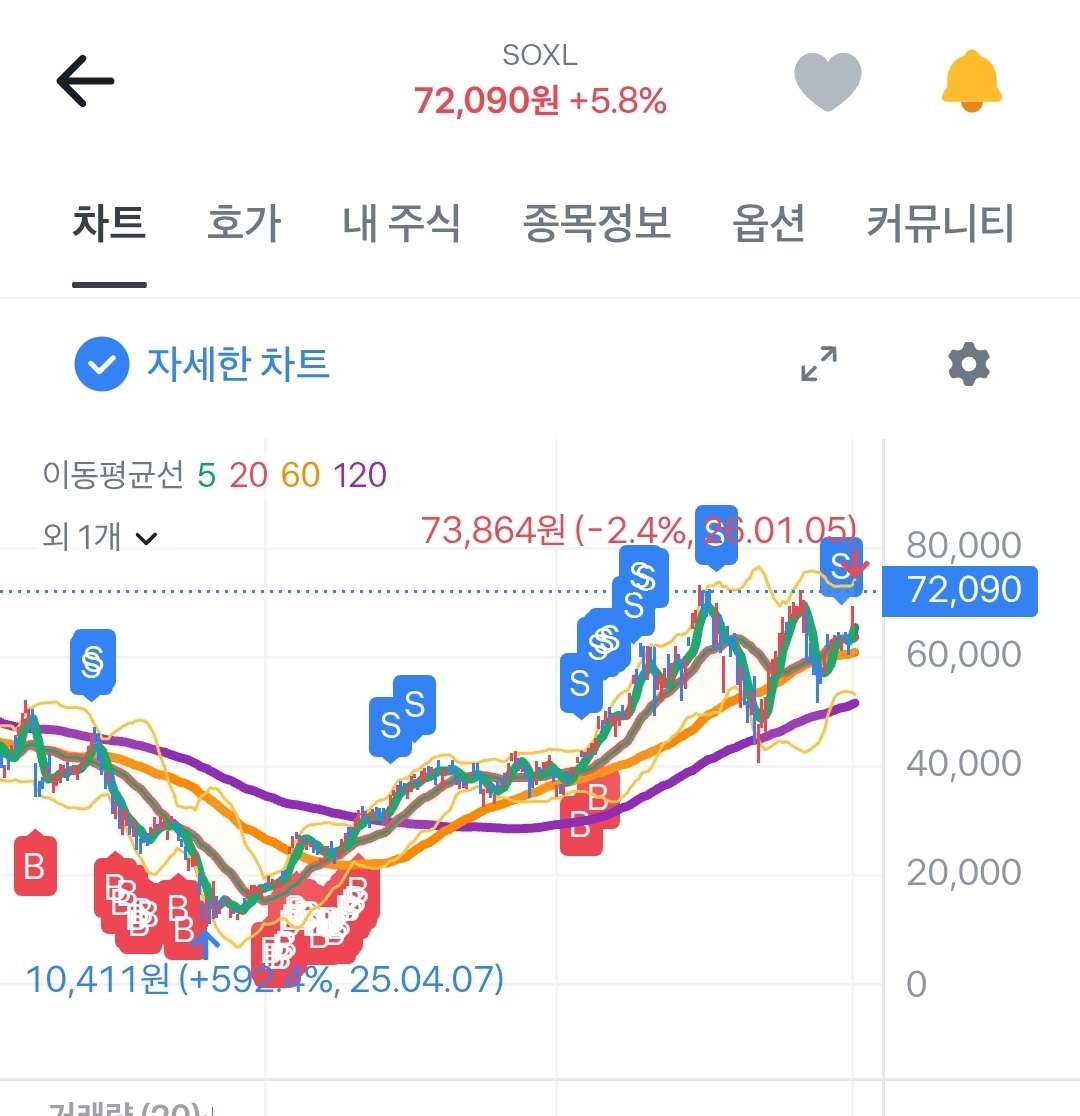The height and width of the screenshot is (1116, 1080).
Task: Tap the 120-day purple average legend
Action: coord(360,474)
